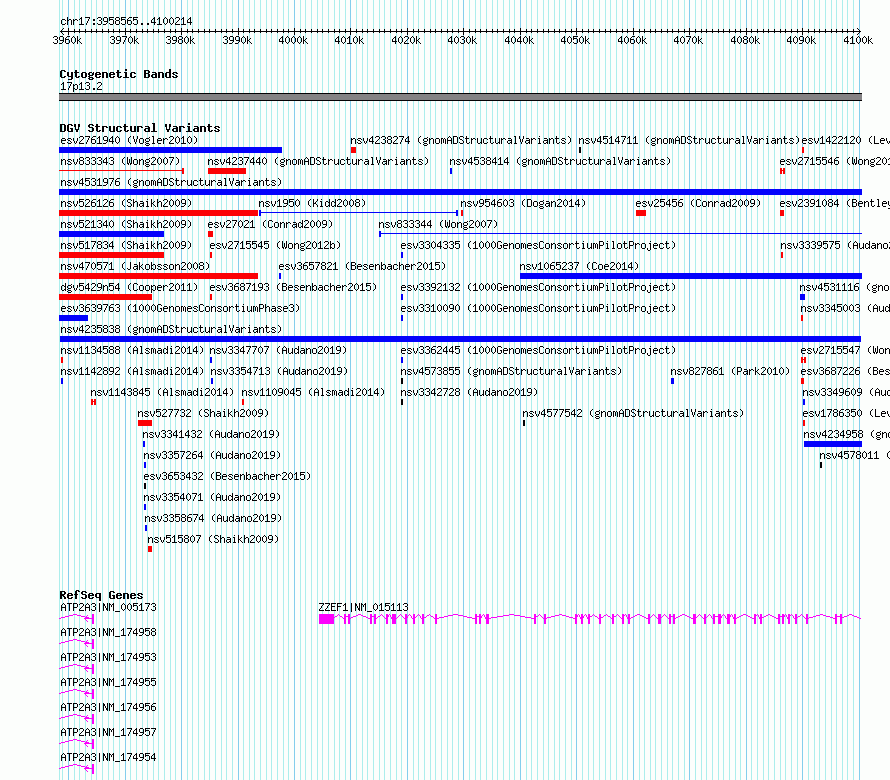Click the 4030k ruler position
Image resolution: width=890 pixels, height=780 pixels.
[462, 40]
